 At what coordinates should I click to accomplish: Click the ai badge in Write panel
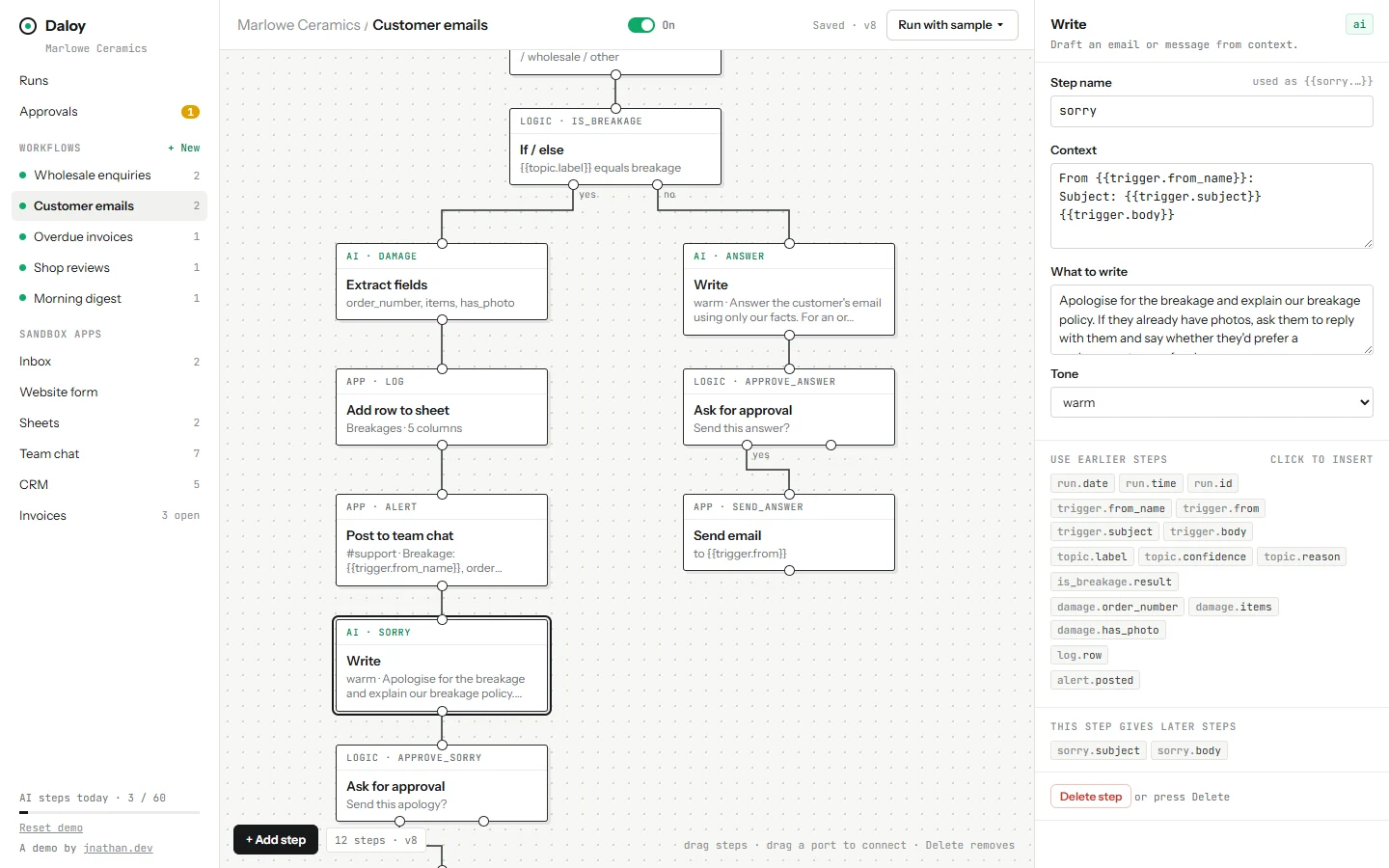pos(1359,24)
